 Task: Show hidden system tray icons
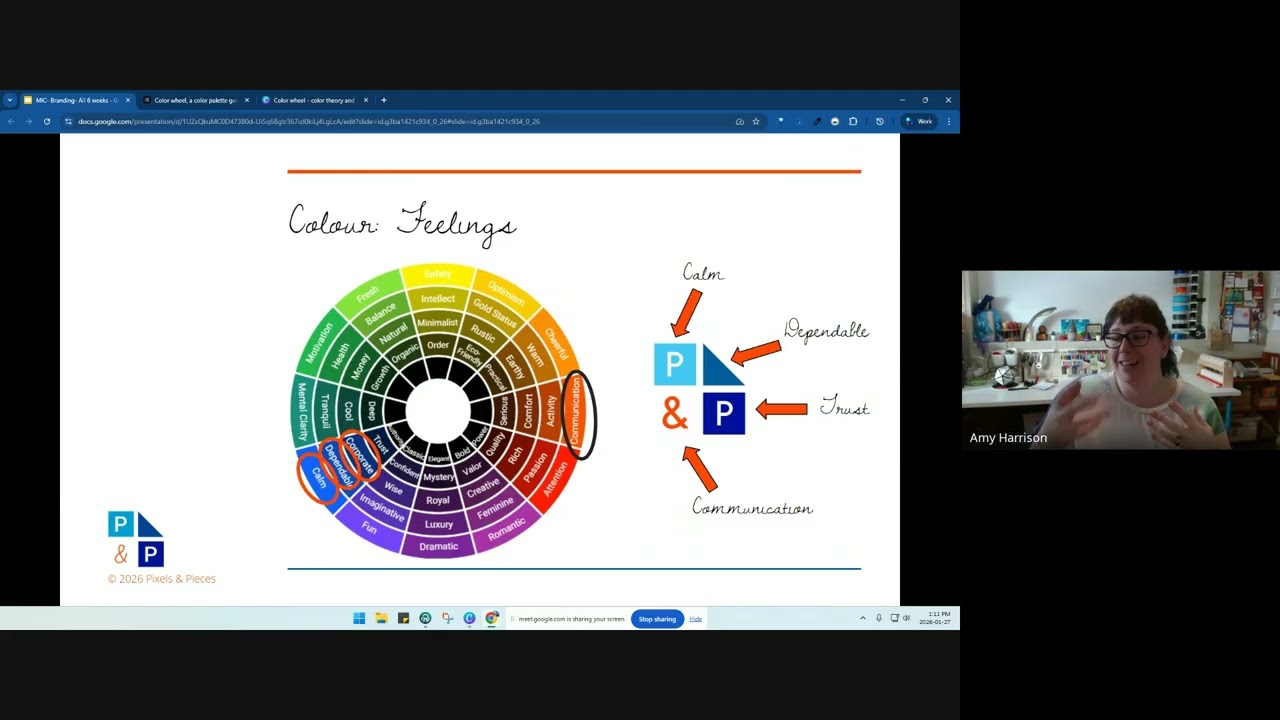[x=863, y=618]
